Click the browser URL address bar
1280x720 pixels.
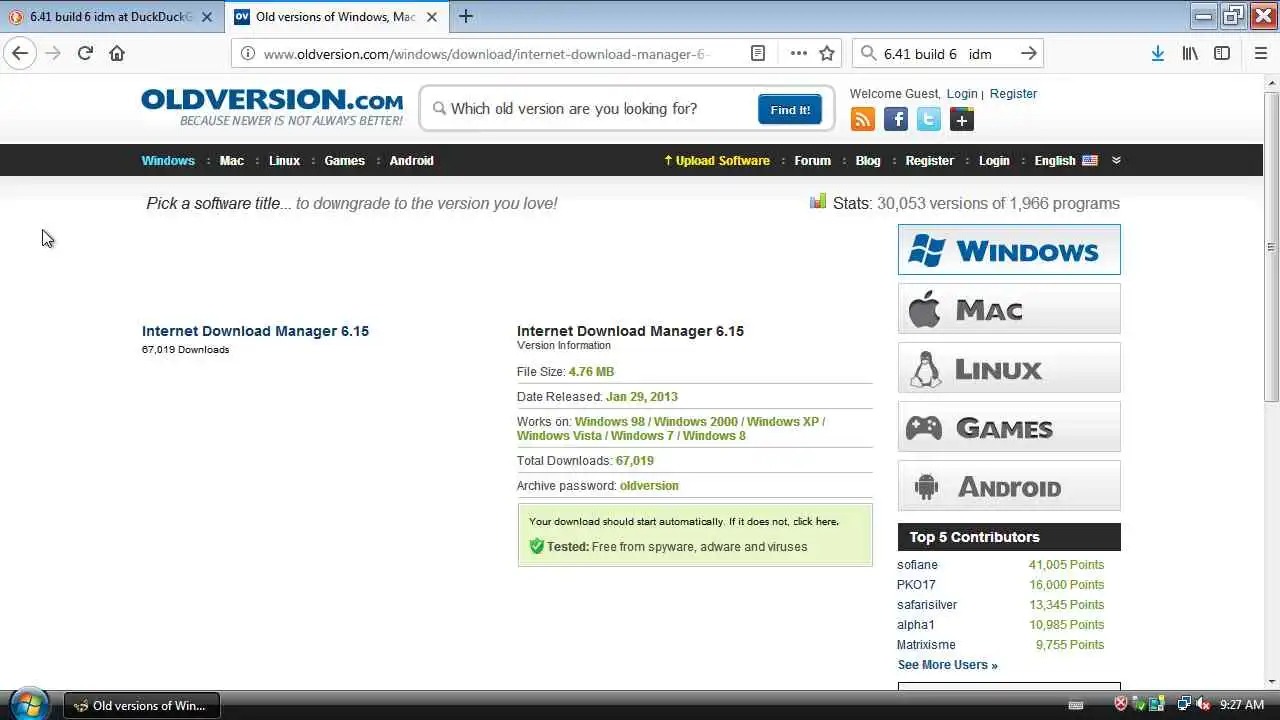point(486,54)
